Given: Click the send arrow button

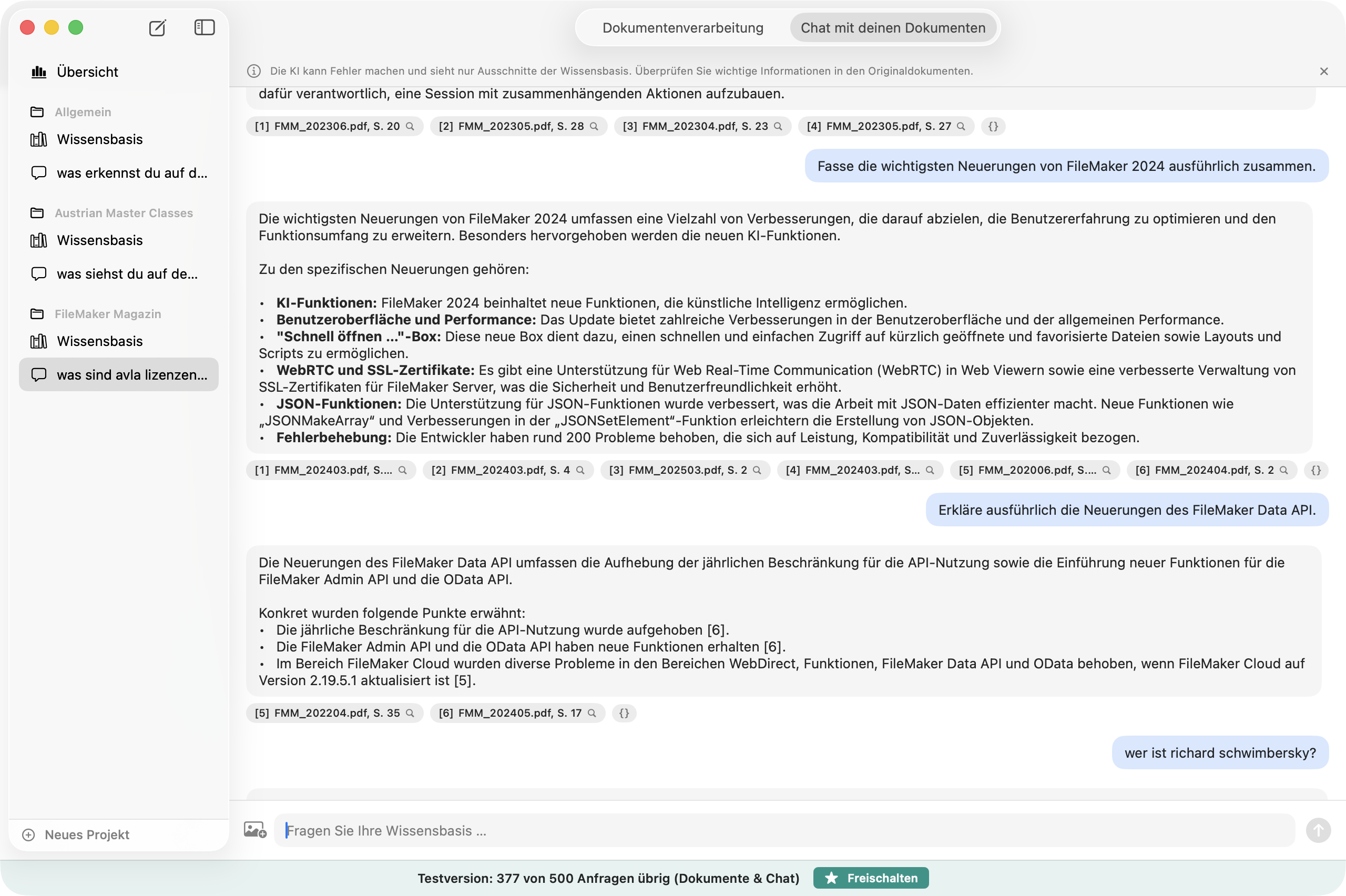Looking at the screenshot, I should (1319, 831).
